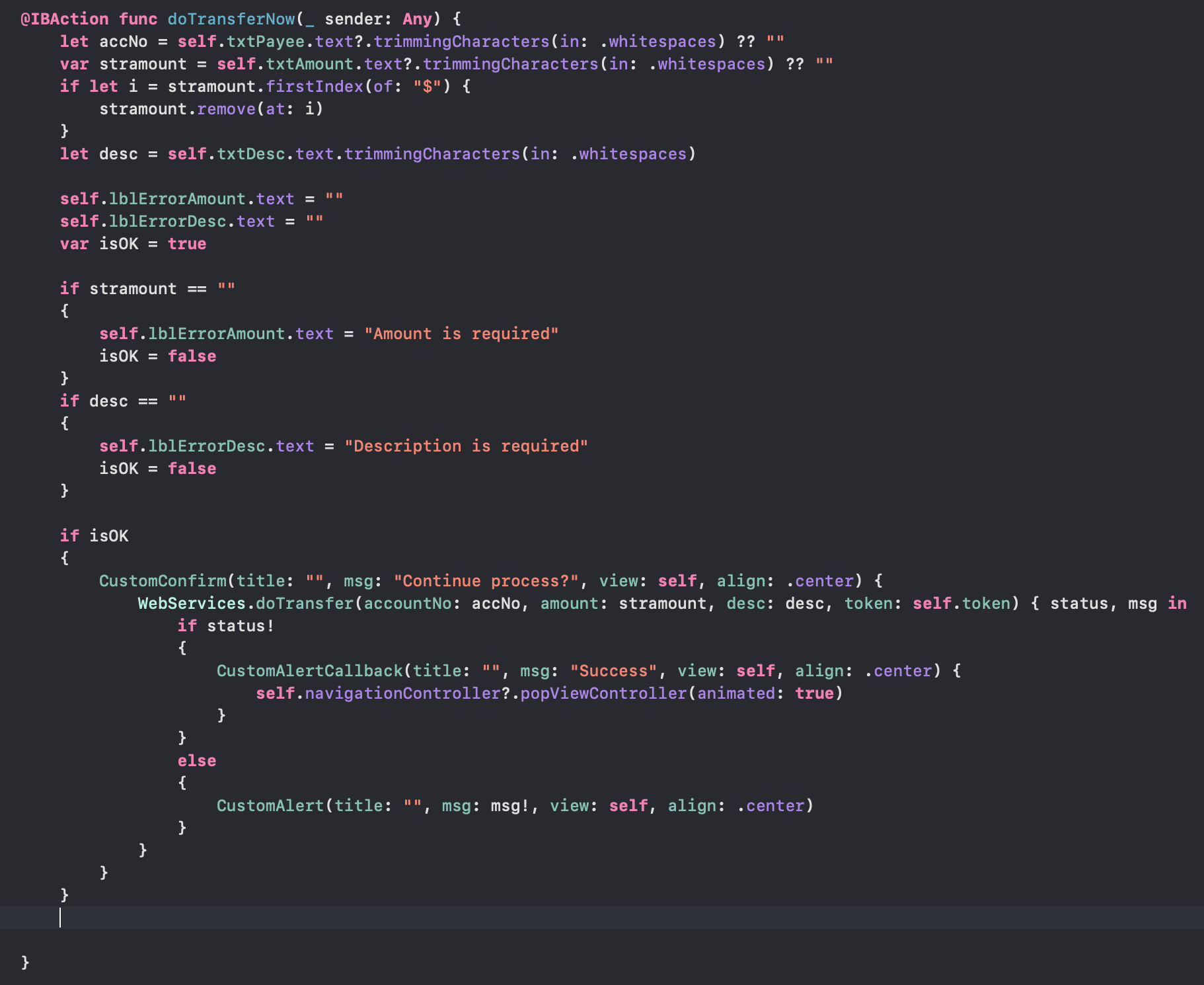Click the CustomConfirm function call
This screenshot has height=985, width=1204.
pos(163,581)
